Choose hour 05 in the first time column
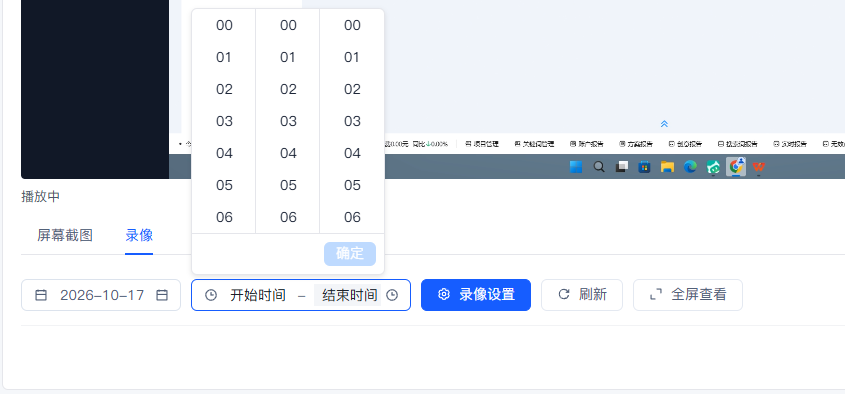The image size is (845, 394). [x=224, y=185]
